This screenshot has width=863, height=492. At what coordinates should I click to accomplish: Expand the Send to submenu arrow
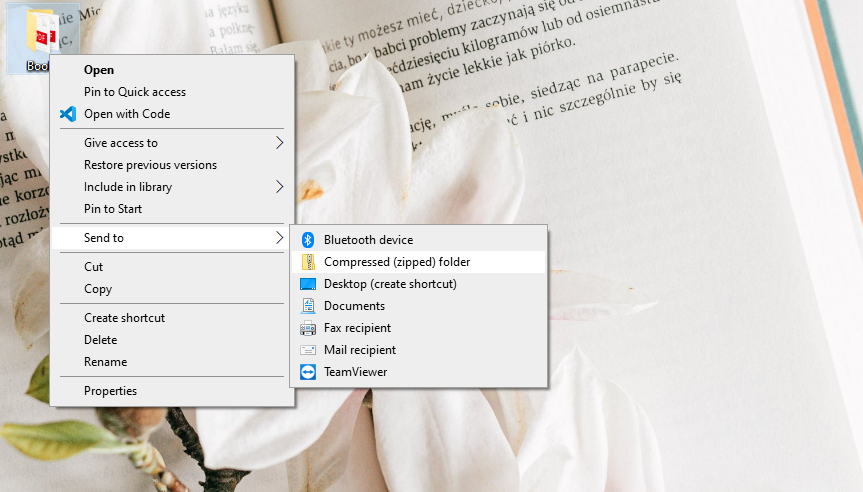point(280,238)
